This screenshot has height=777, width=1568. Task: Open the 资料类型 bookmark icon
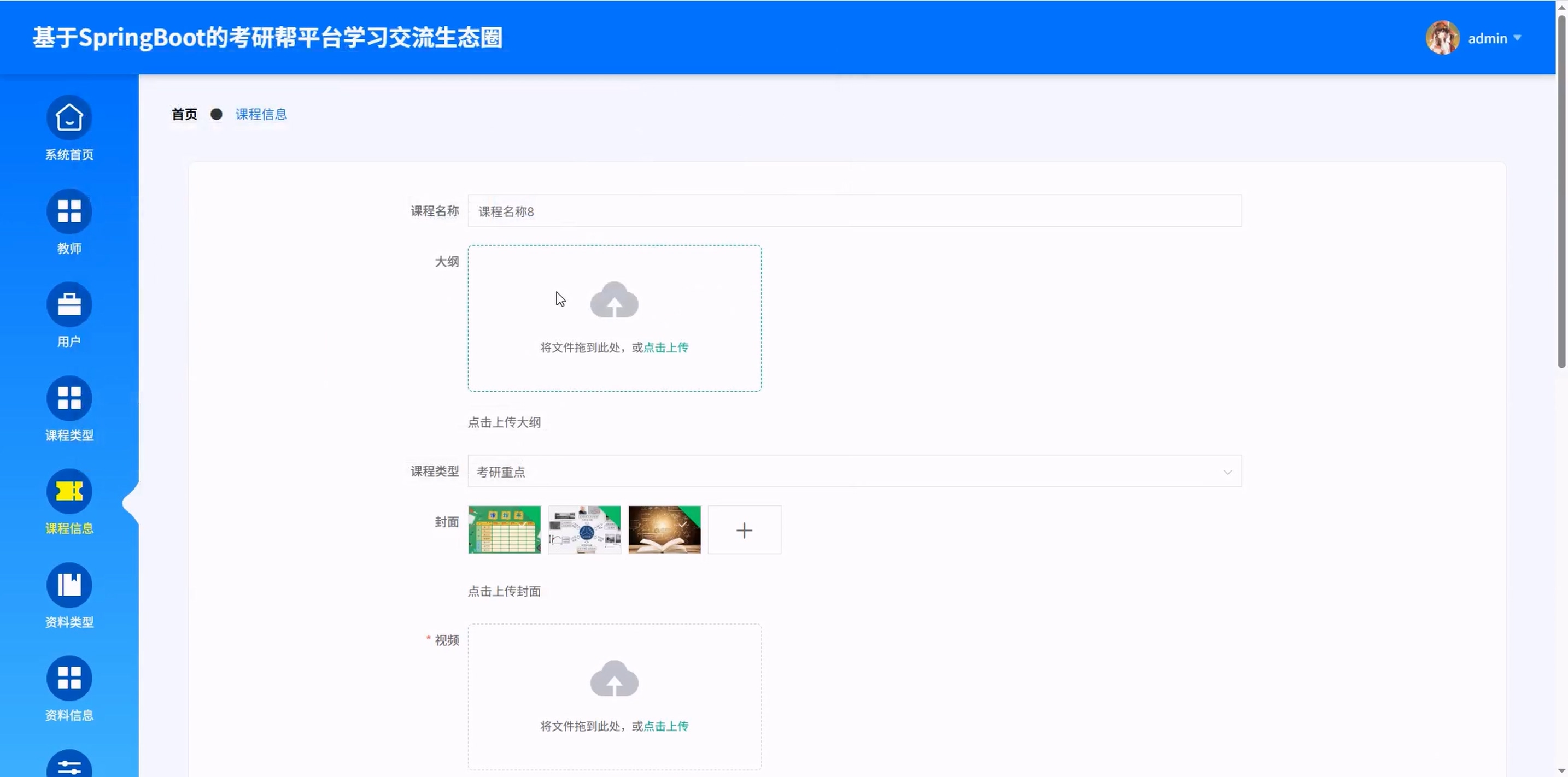(x=69, y=585)
